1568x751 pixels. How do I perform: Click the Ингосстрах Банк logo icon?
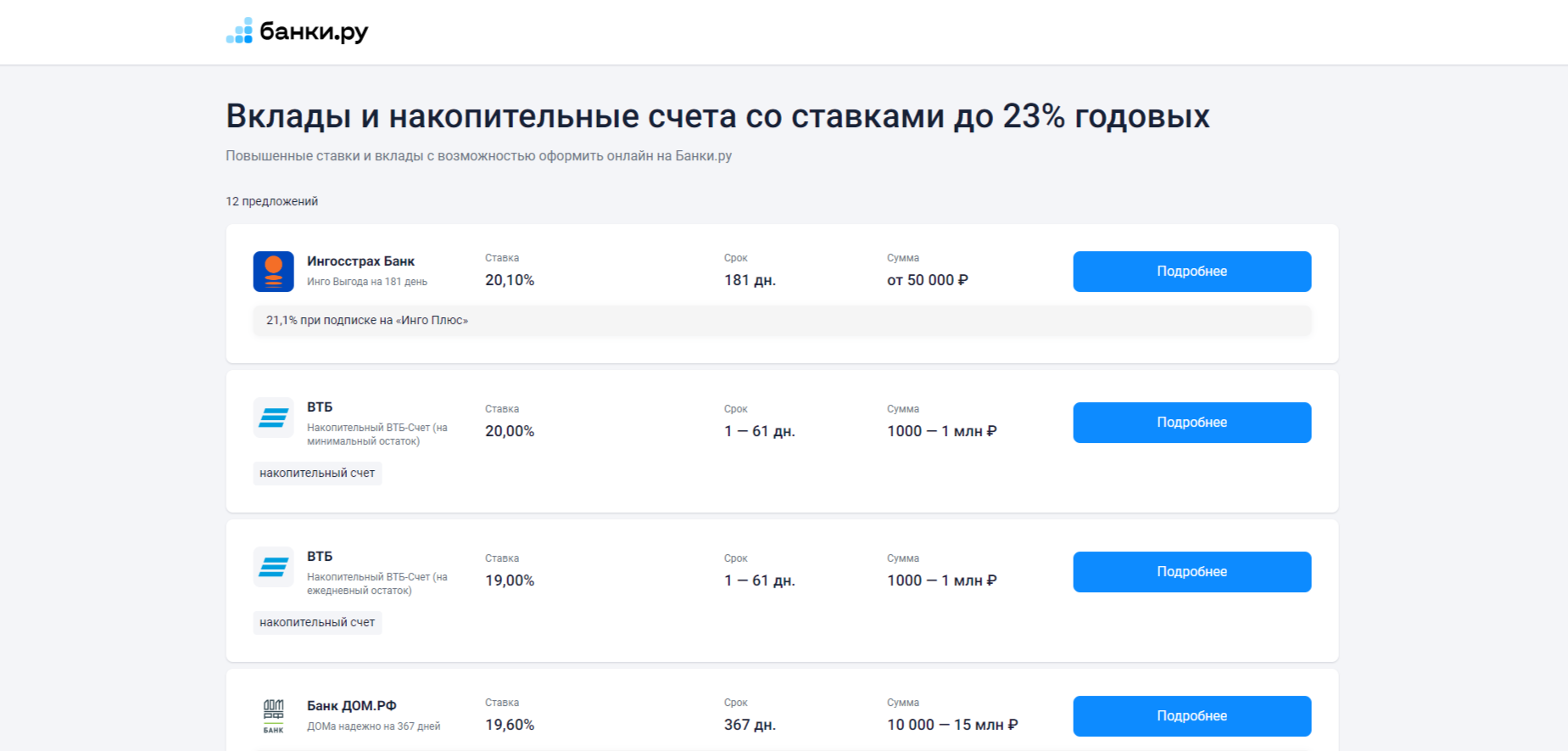[273, 272]
